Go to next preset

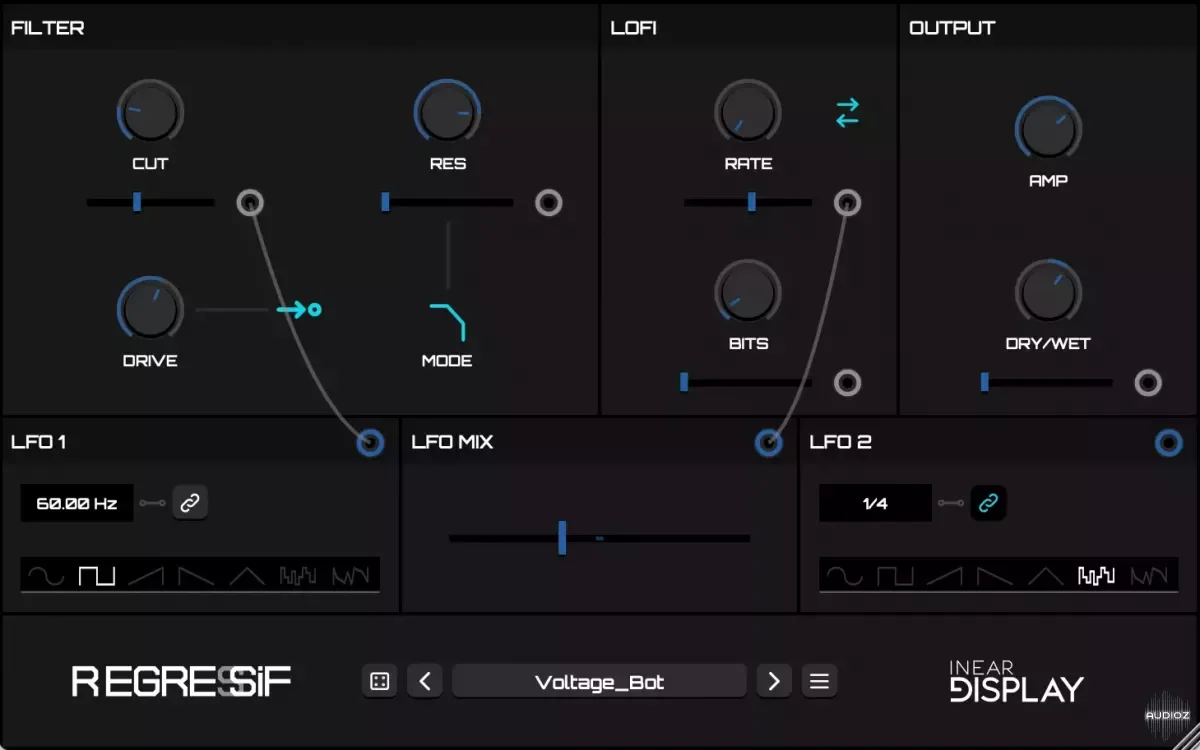click(x=773, y=682)
